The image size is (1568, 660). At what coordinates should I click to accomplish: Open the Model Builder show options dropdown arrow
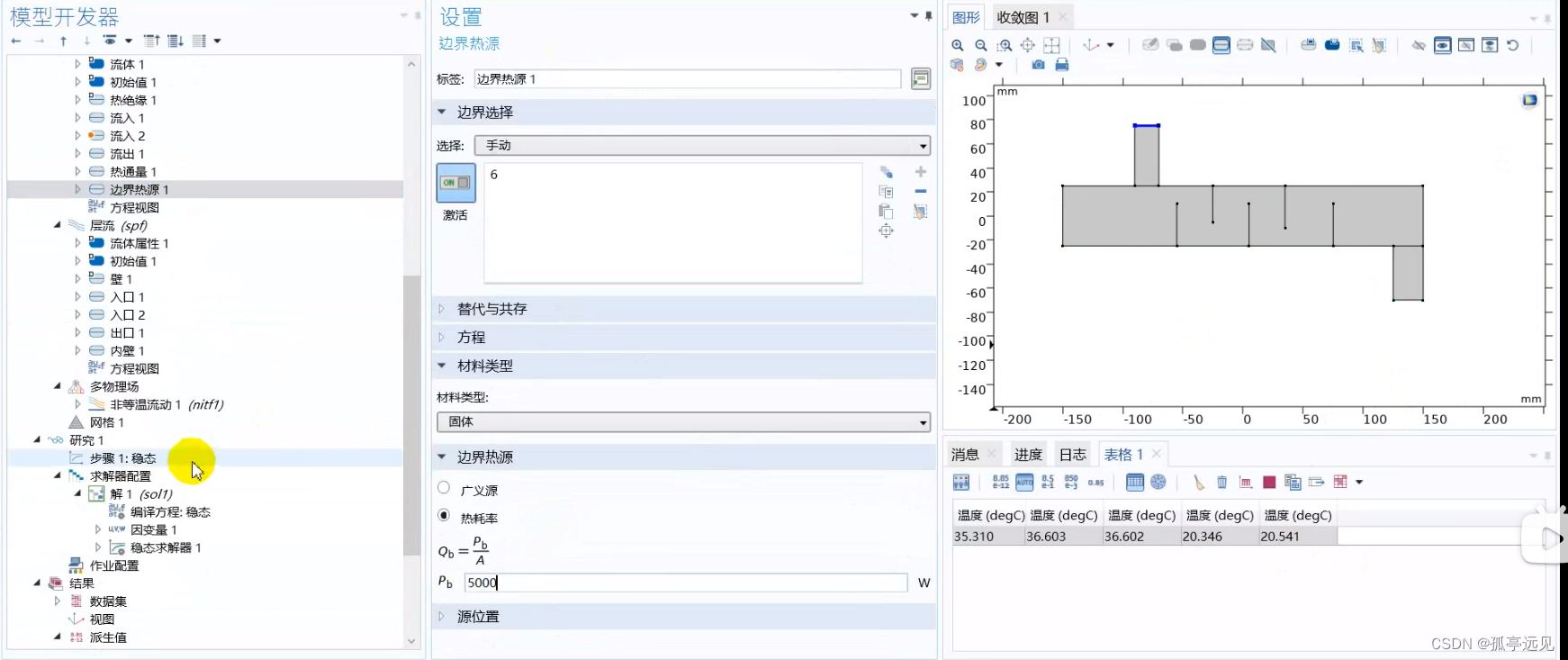129,41
